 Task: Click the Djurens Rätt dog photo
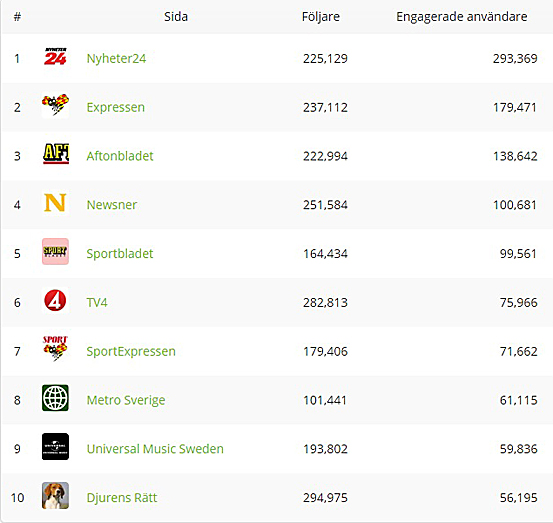pyautogui.click(x=55, y=495)
